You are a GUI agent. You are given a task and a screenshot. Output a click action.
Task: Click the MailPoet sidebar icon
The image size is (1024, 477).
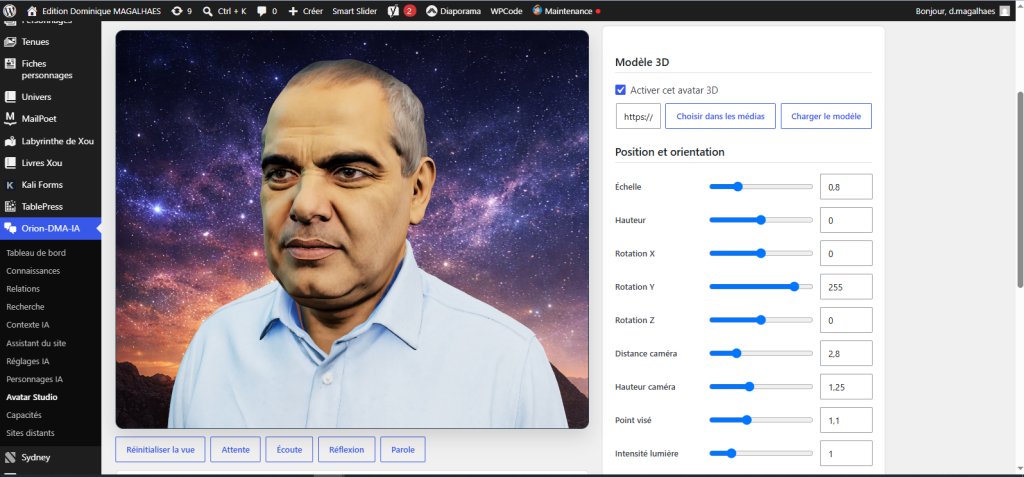tap(10, 119)
